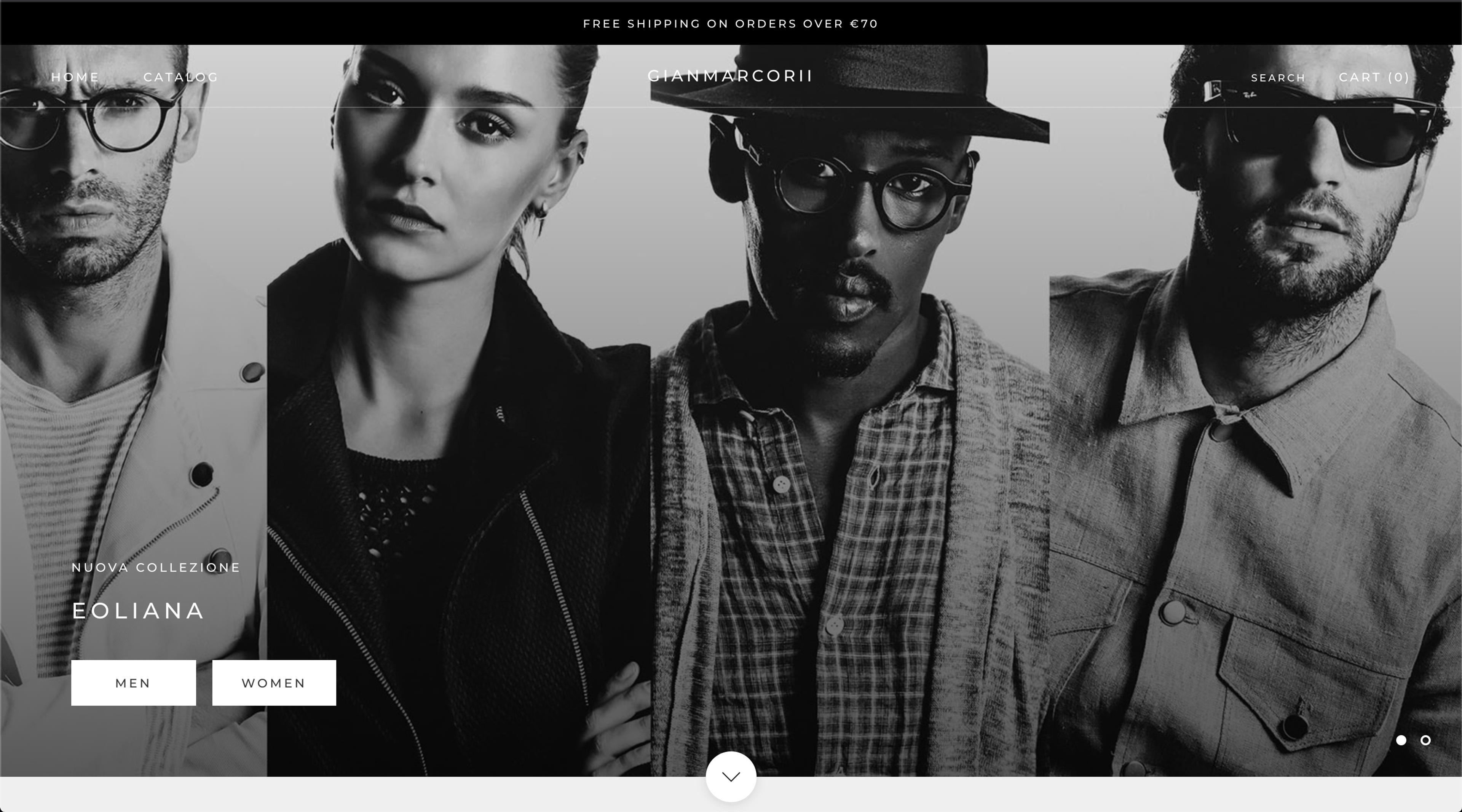This screenshot has height=812, width=1462.
Task: Shop the MEN collection button
Action: 133,683
